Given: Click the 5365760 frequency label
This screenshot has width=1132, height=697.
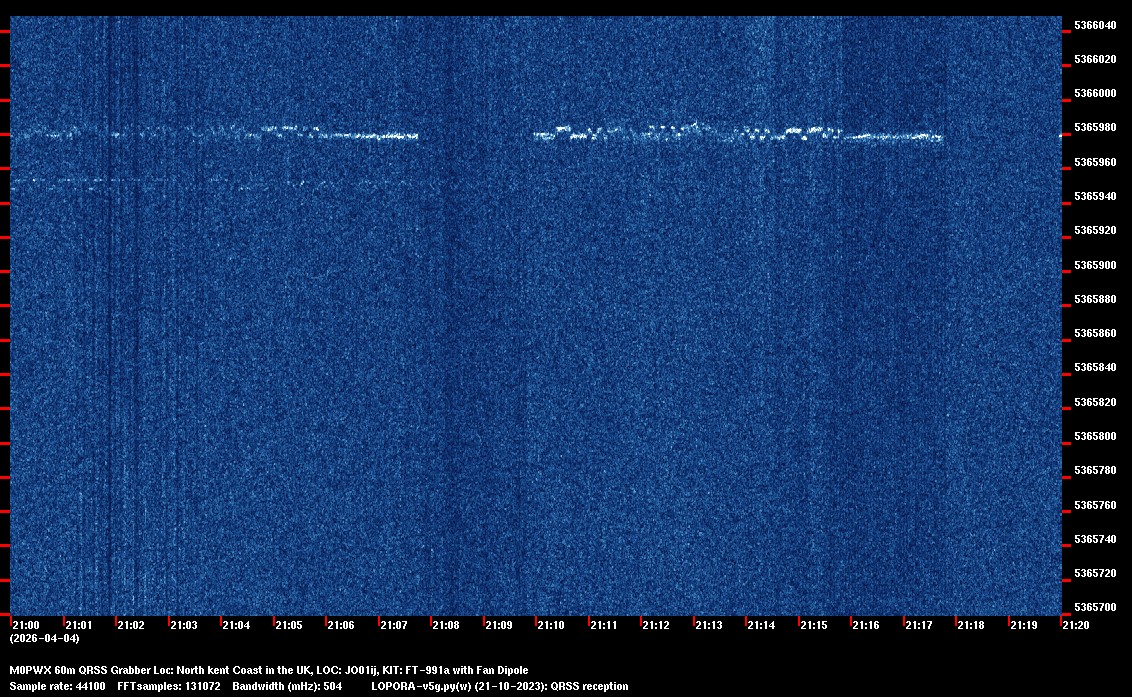Looking at the screenshot, I should click(1094, 505).
